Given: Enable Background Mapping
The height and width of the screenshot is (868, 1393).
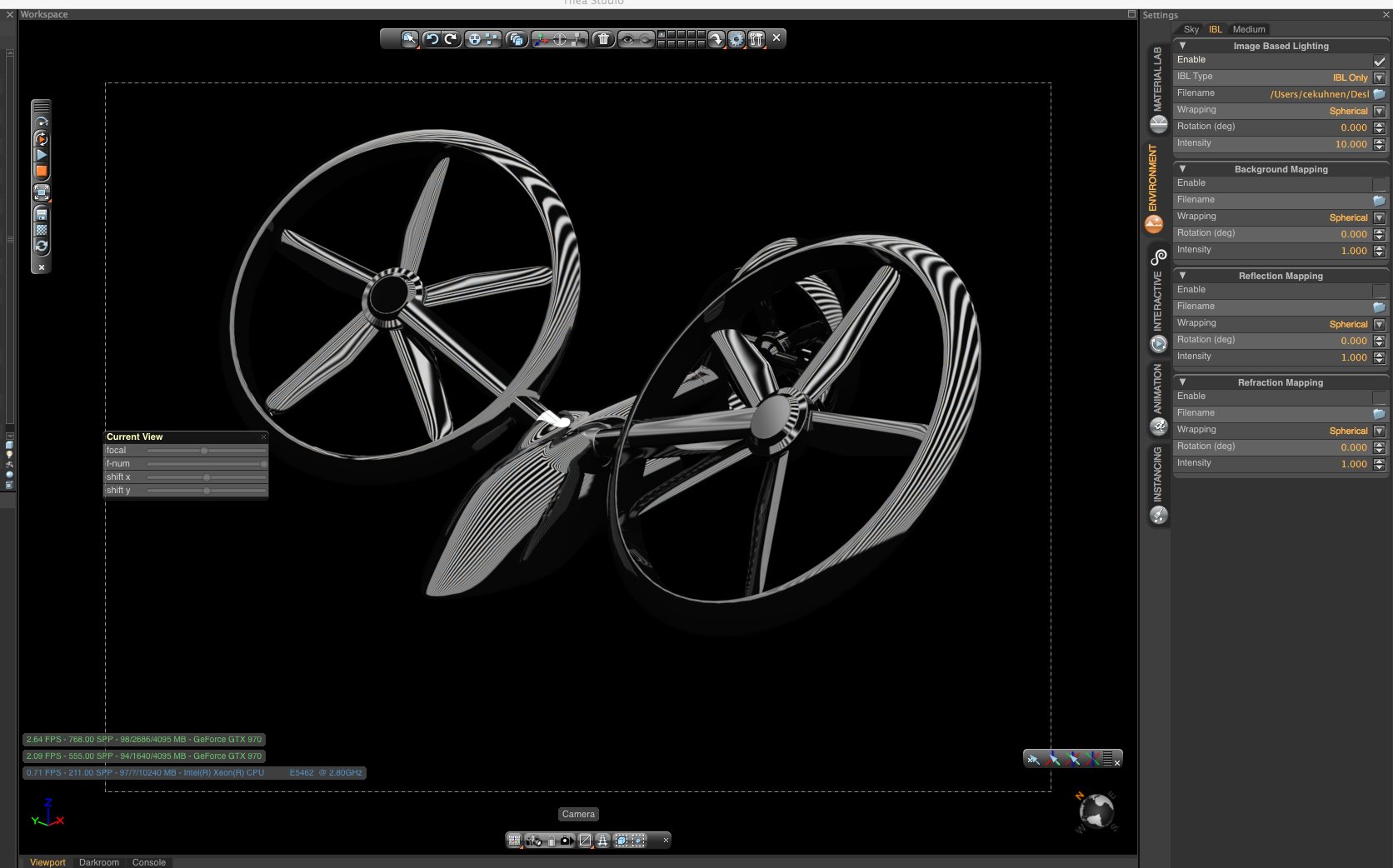Looking at the screenshot, I should [x=1377, y=183].
